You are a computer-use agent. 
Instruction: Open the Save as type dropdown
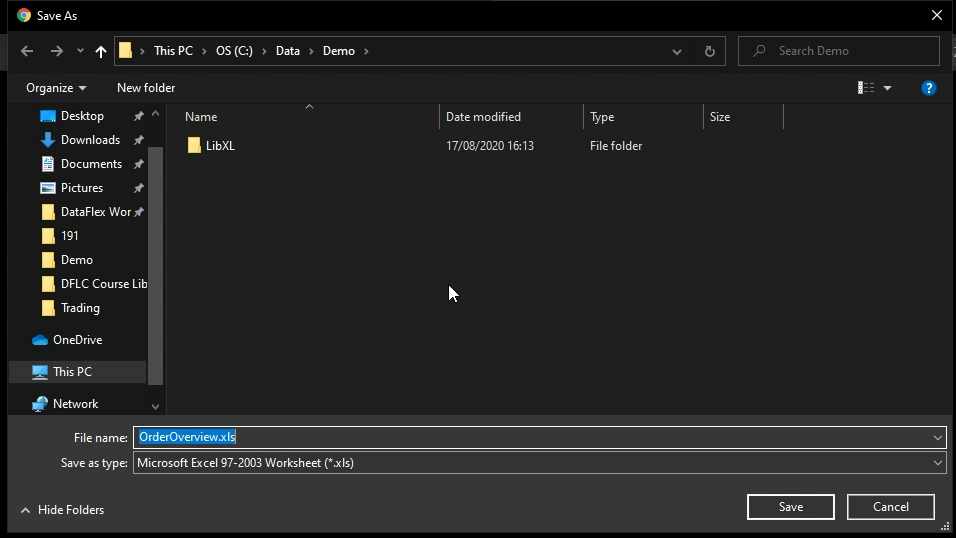[937, 463]
